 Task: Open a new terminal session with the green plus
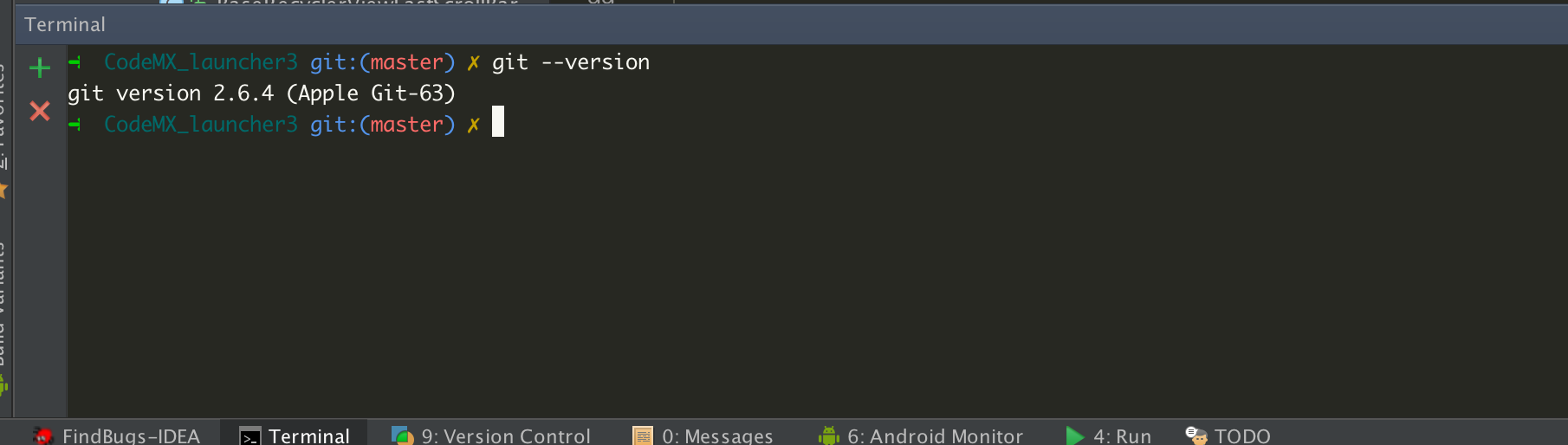click(40, 68)
